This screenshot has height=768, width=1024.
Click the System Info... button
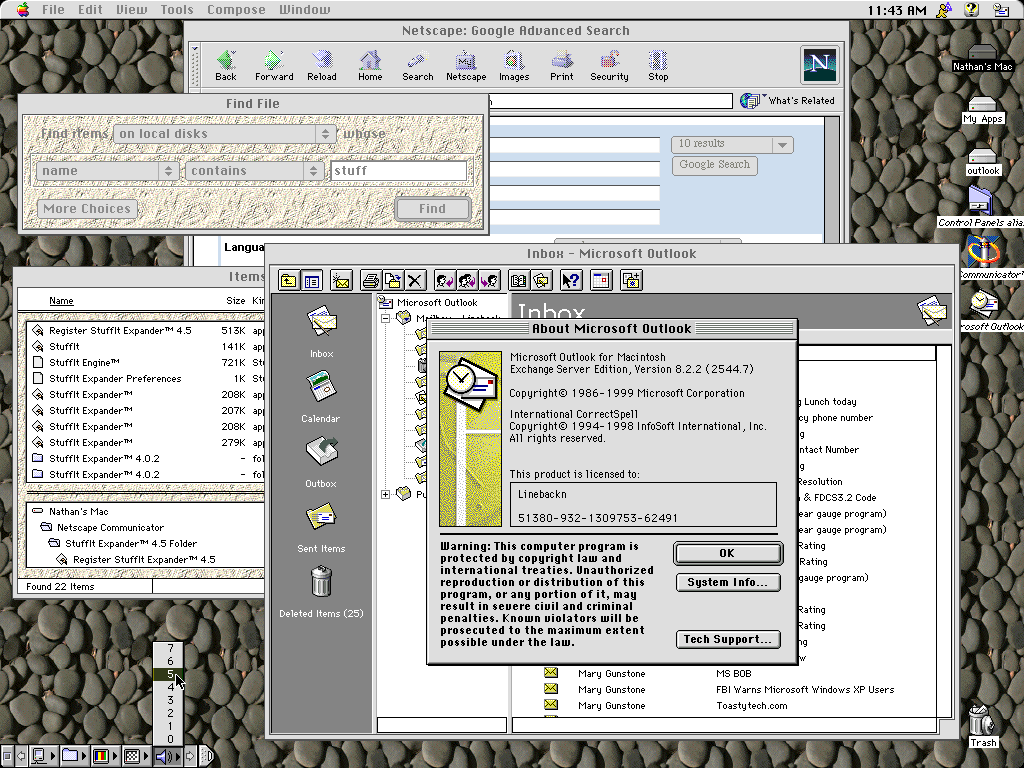pos(727,582)
